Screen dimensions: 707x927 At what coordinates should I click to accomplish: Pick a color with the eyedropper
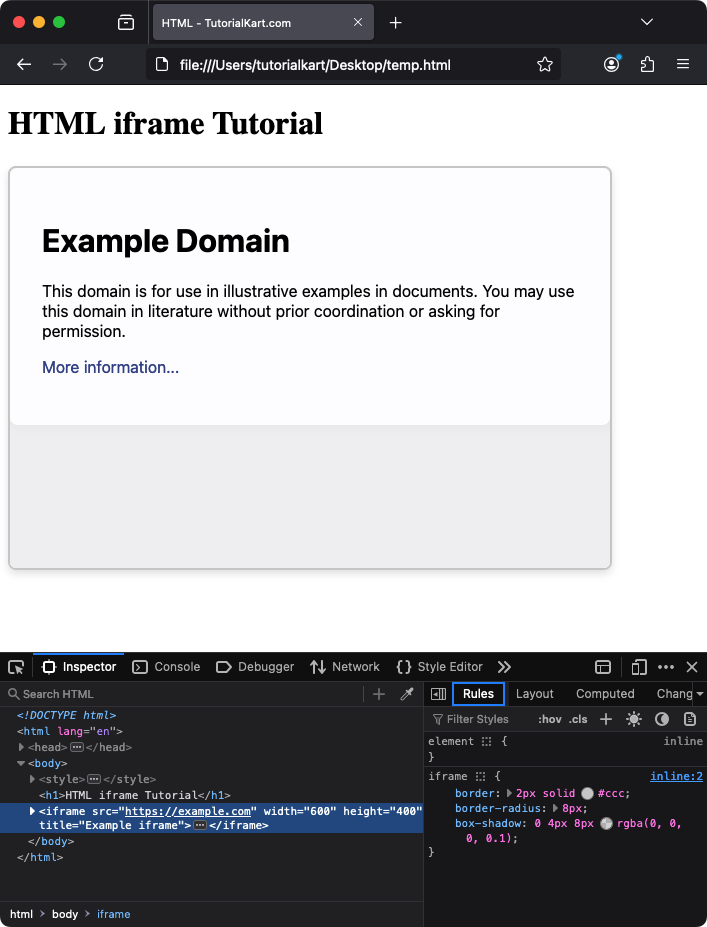point(407,694)
